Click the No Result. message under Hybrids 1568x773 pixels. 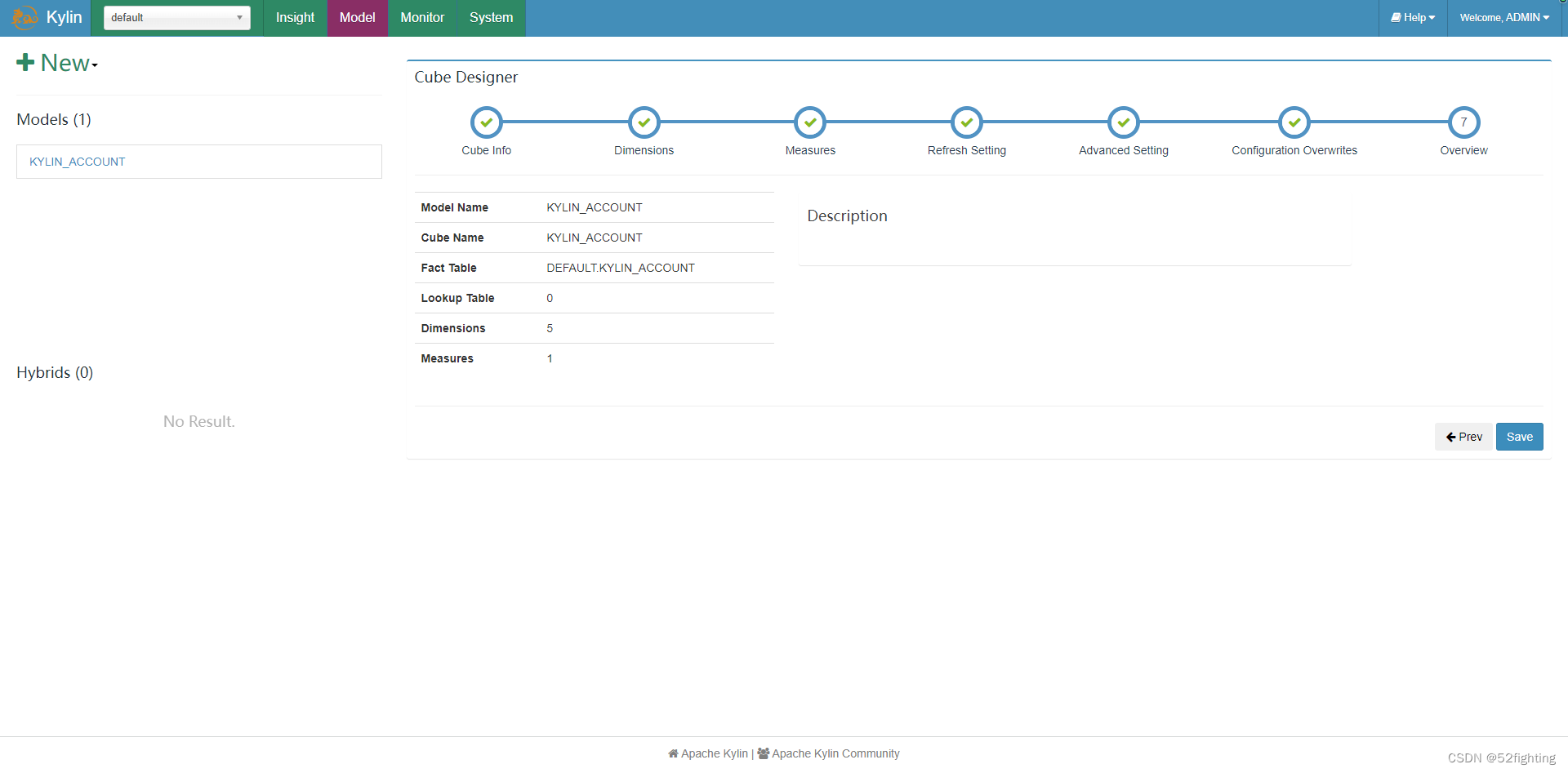click(199, 421)
